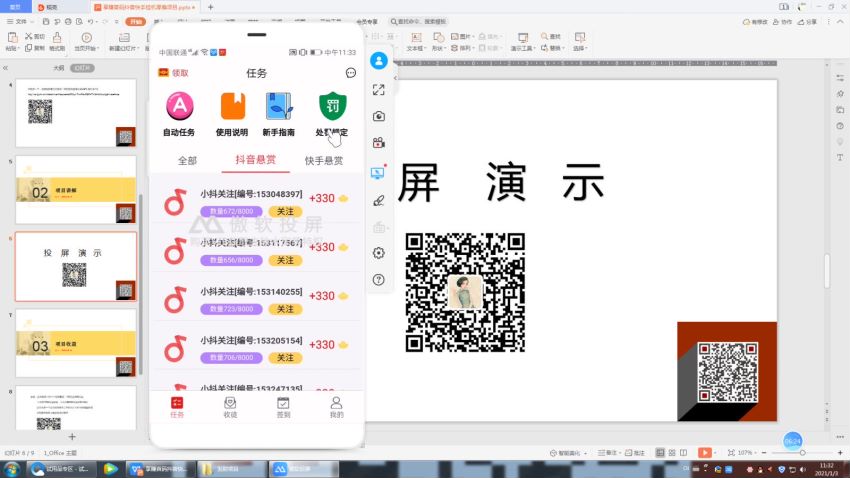This screenshot has width=850, height=478.
Task: Select the 抖音悬赏 tab
Action: click(x=255, y=159)
